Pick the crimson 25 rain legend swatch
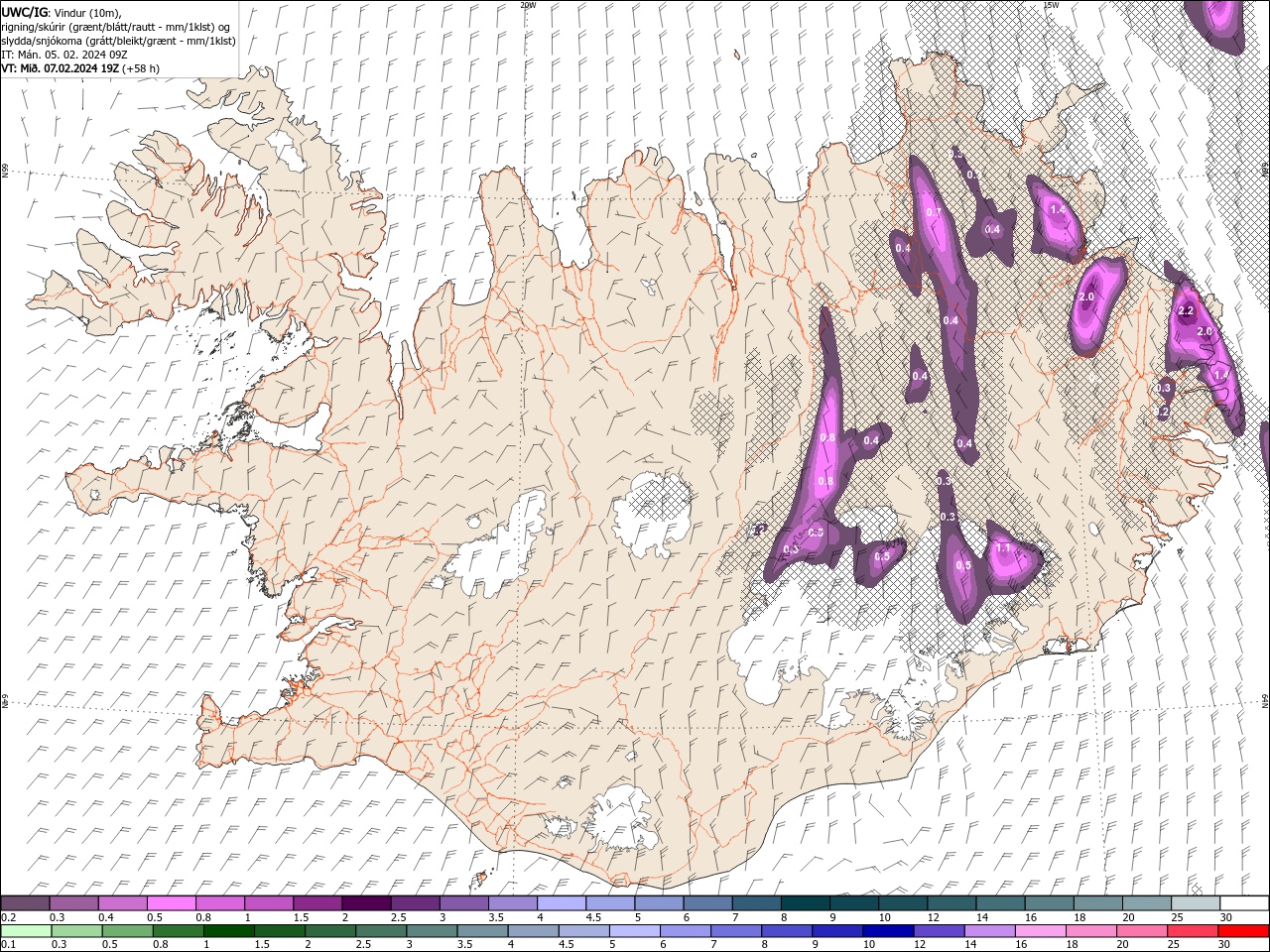1270x952 pixels. click(x=1193, y=931)
